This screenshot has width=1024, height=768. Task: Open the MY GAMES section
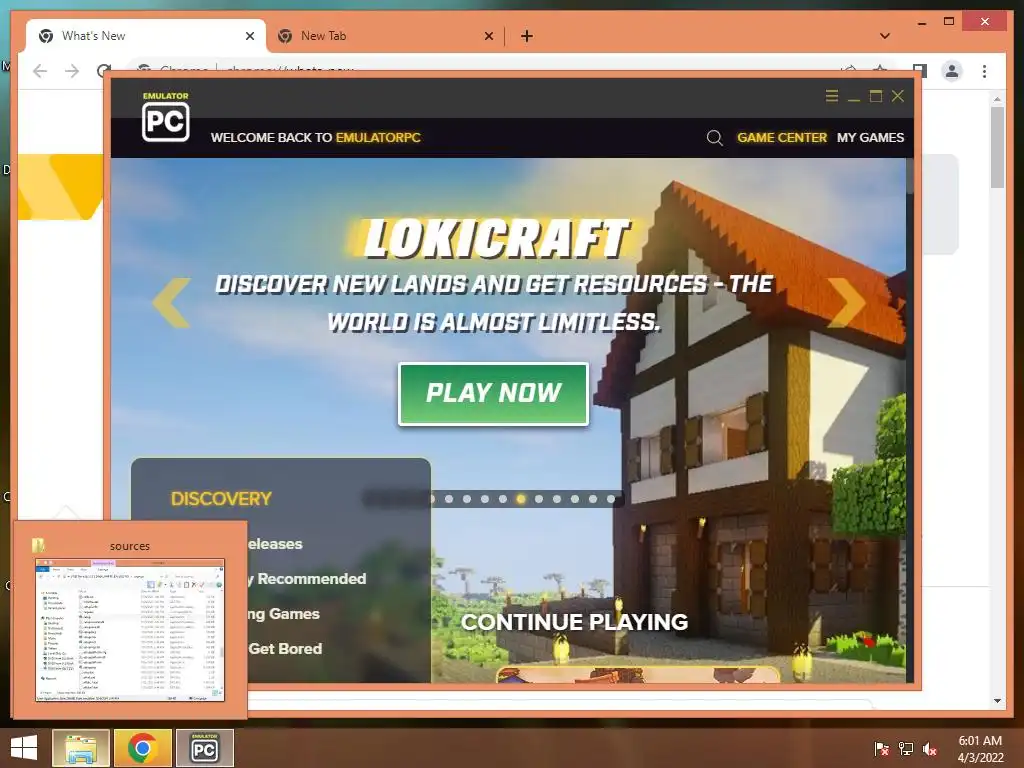click(x=871, y=138)
